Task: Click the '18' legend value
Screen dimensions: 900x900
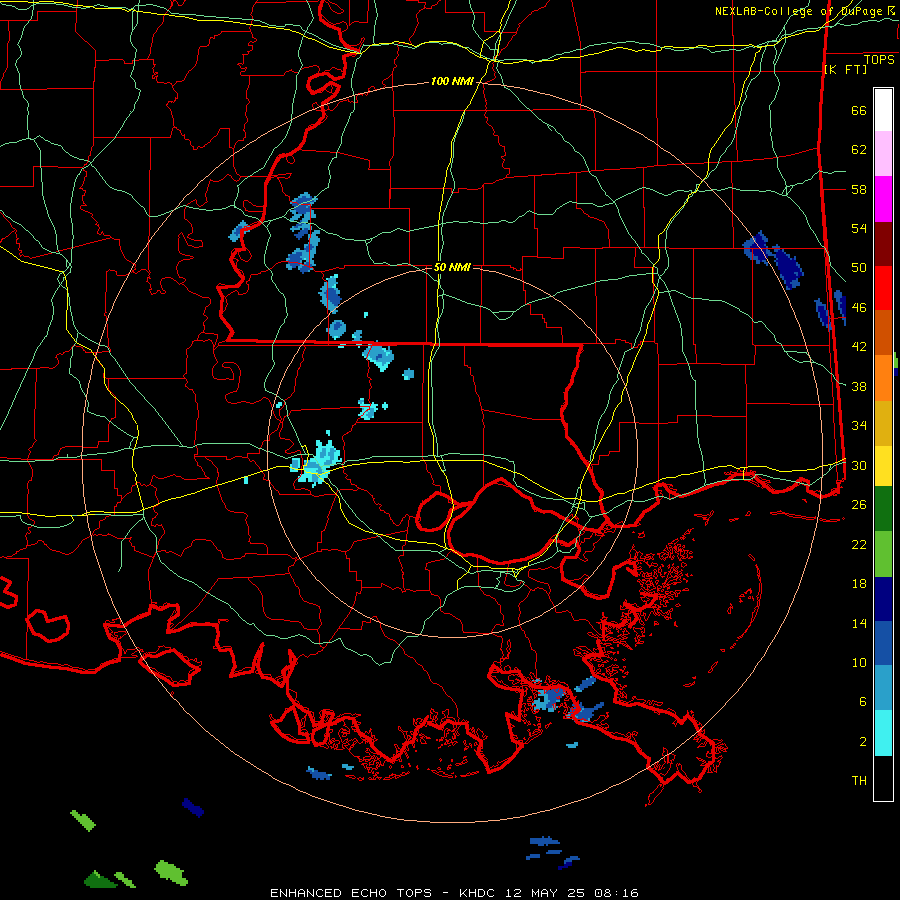Action: 859,584
